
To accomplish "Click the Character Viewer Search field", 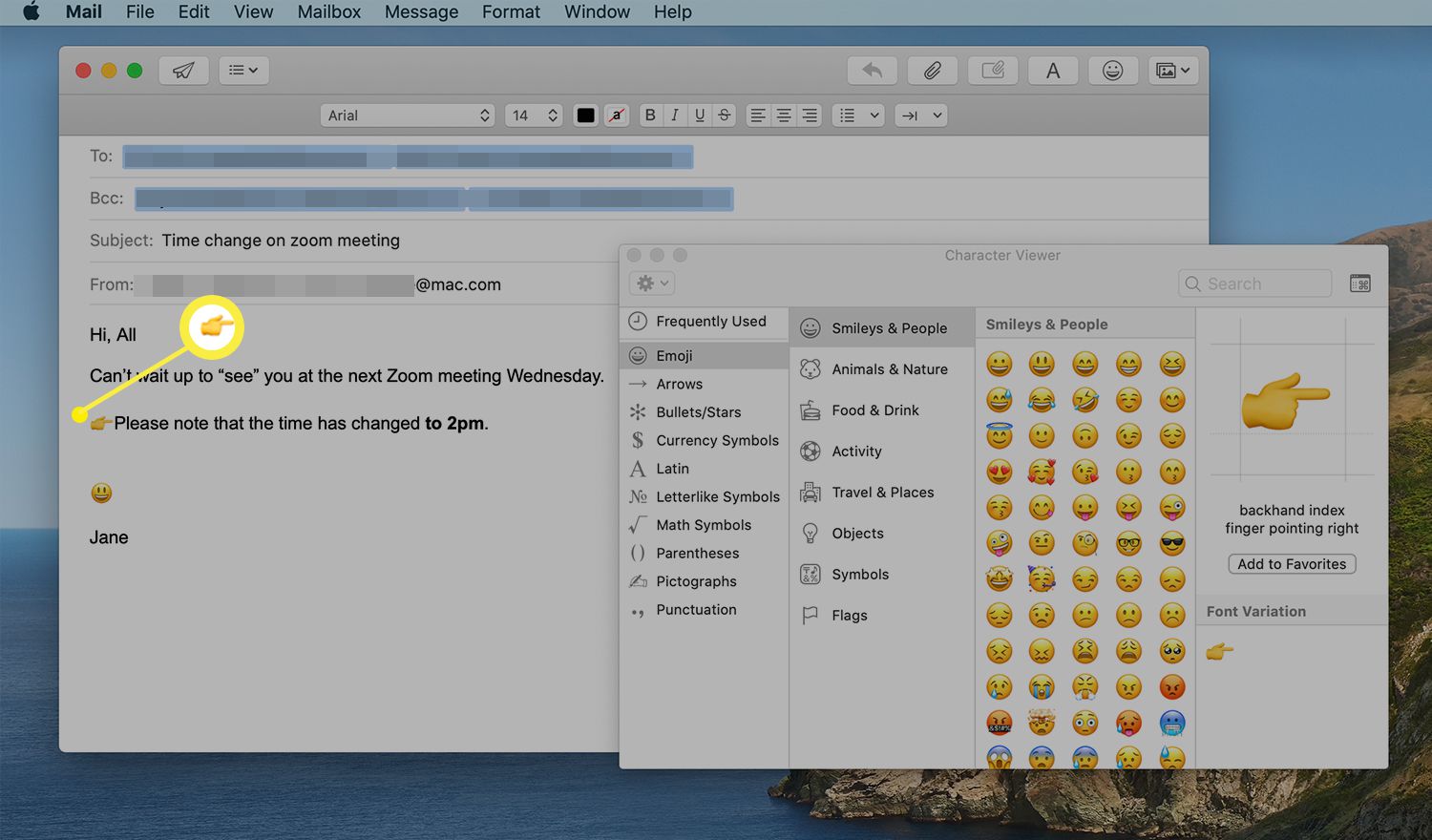I will click(x=1255, y=283).
